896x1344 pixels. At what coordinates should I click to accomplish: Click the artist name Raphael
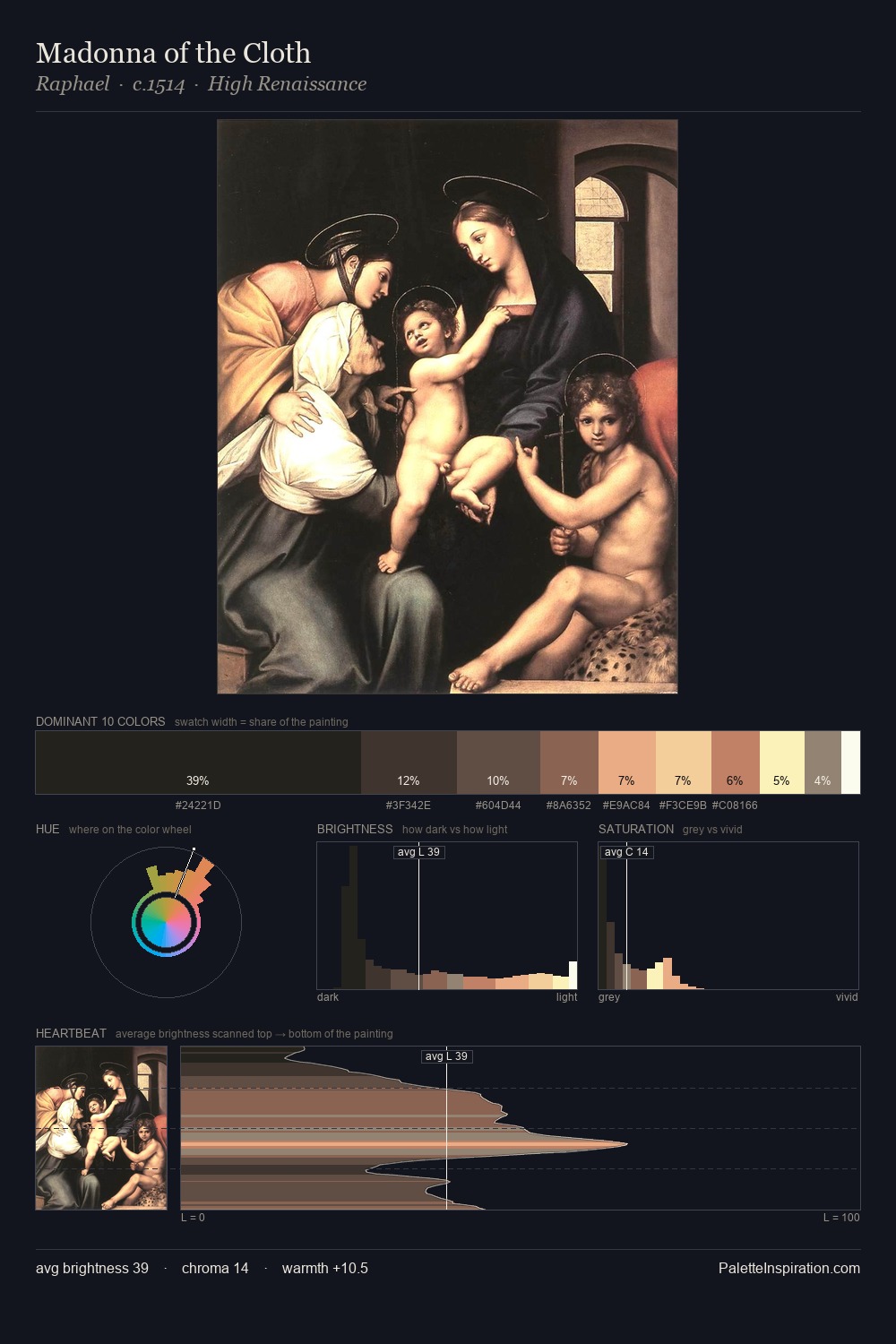(73, 84)
